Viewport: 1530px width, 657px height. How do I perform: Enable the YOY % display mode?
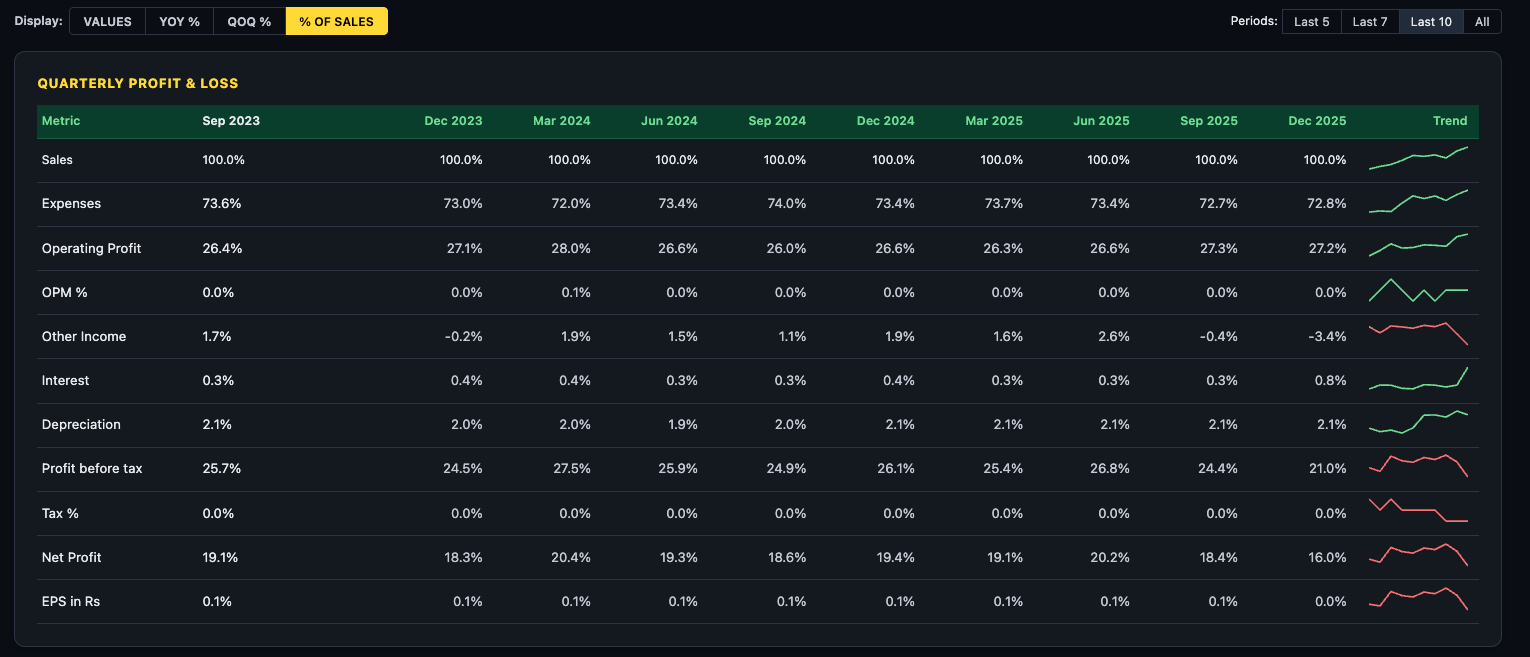[179, 21]
